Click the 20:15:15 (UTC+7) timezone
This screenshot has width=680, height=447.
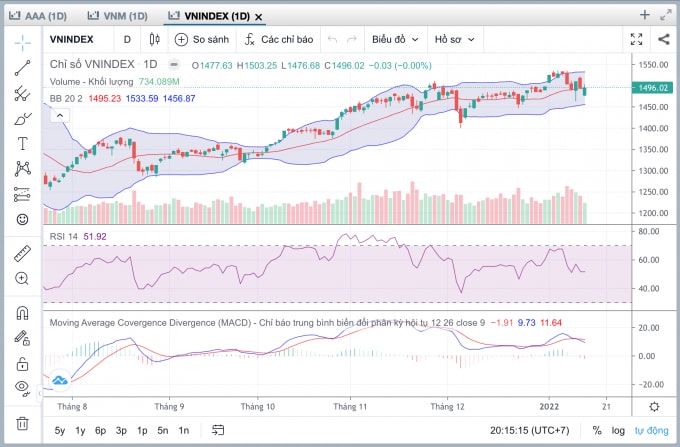point(530,431)
